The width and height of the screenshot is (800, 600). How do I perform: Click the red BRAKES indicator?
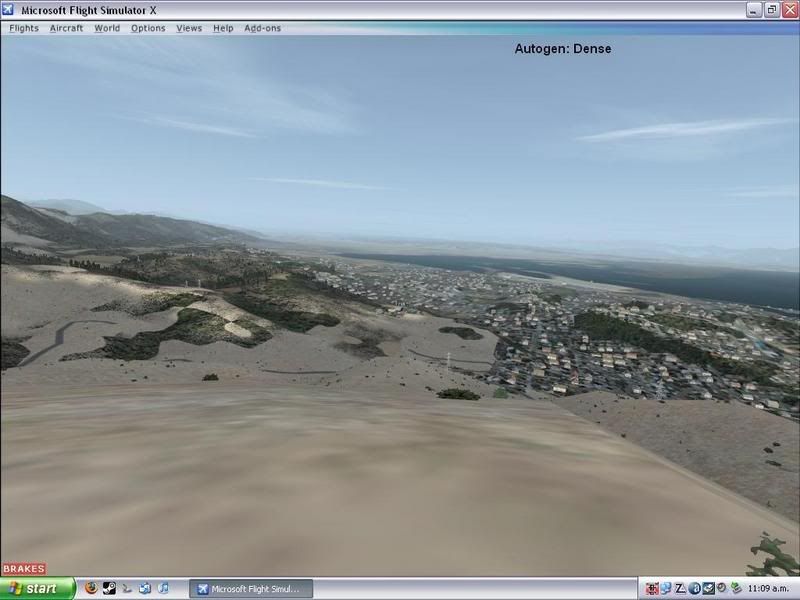pos(23,569)
